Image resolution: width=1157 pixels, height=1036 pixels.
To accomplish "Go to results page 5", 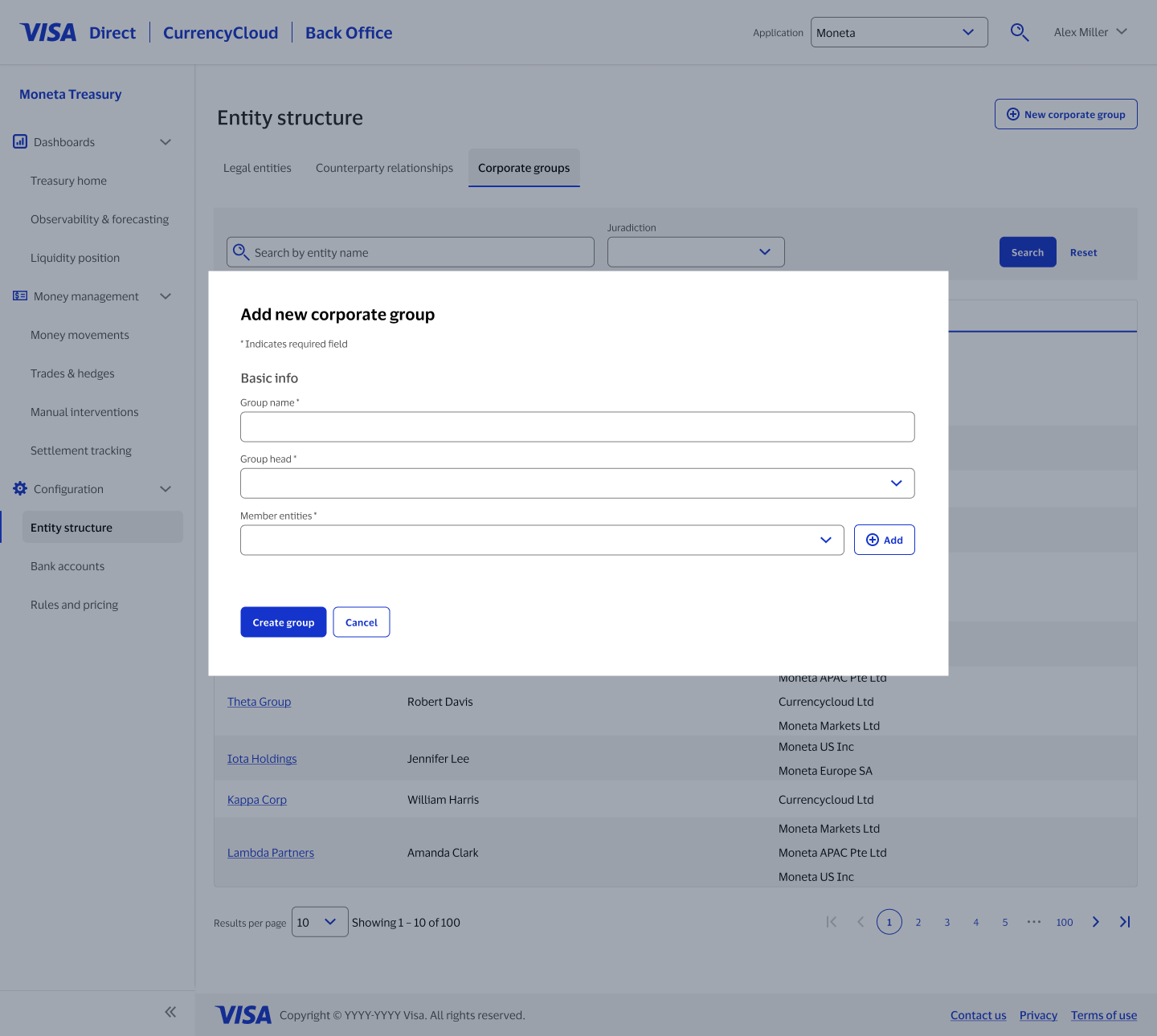I will [x=1005, y=922].
